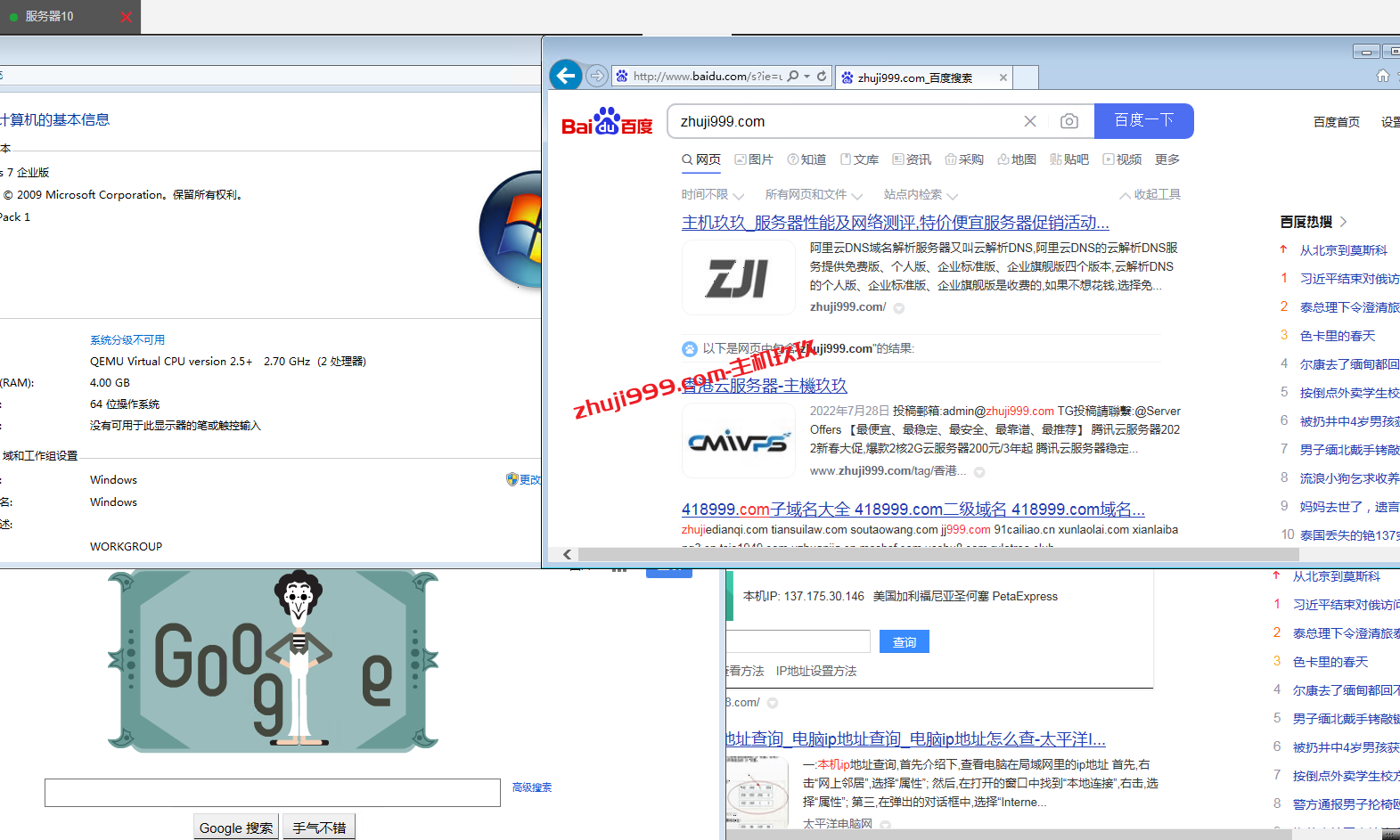1400x840 pixels.
Task: Select the 网页 search tab
Action: pyautogui.click(x=701, y=159)
